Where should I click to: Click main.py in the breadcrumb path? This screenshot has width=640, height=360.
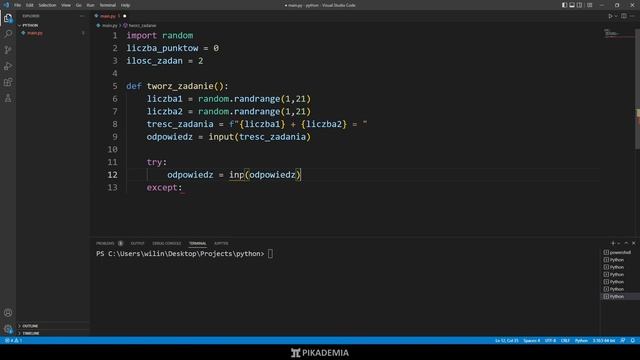point(109,25)
